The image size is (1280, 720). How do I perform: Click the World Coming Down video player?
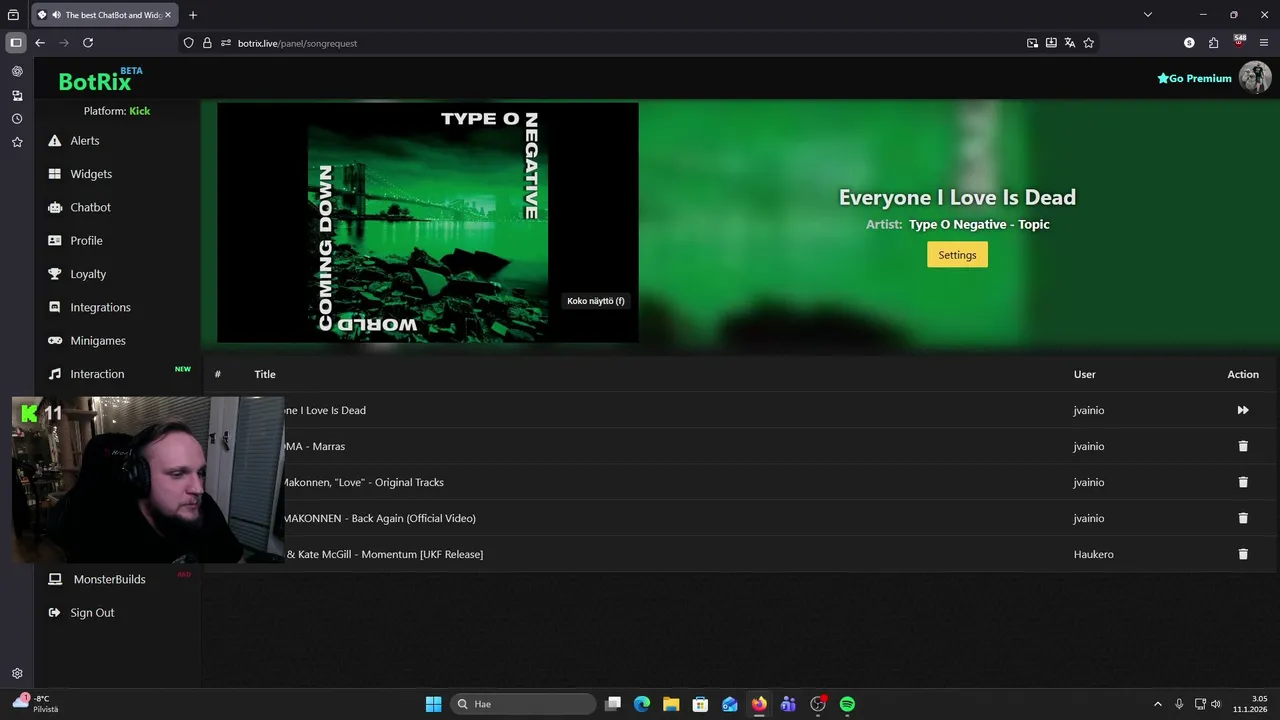pyautogui.click(x=428, y=222)
